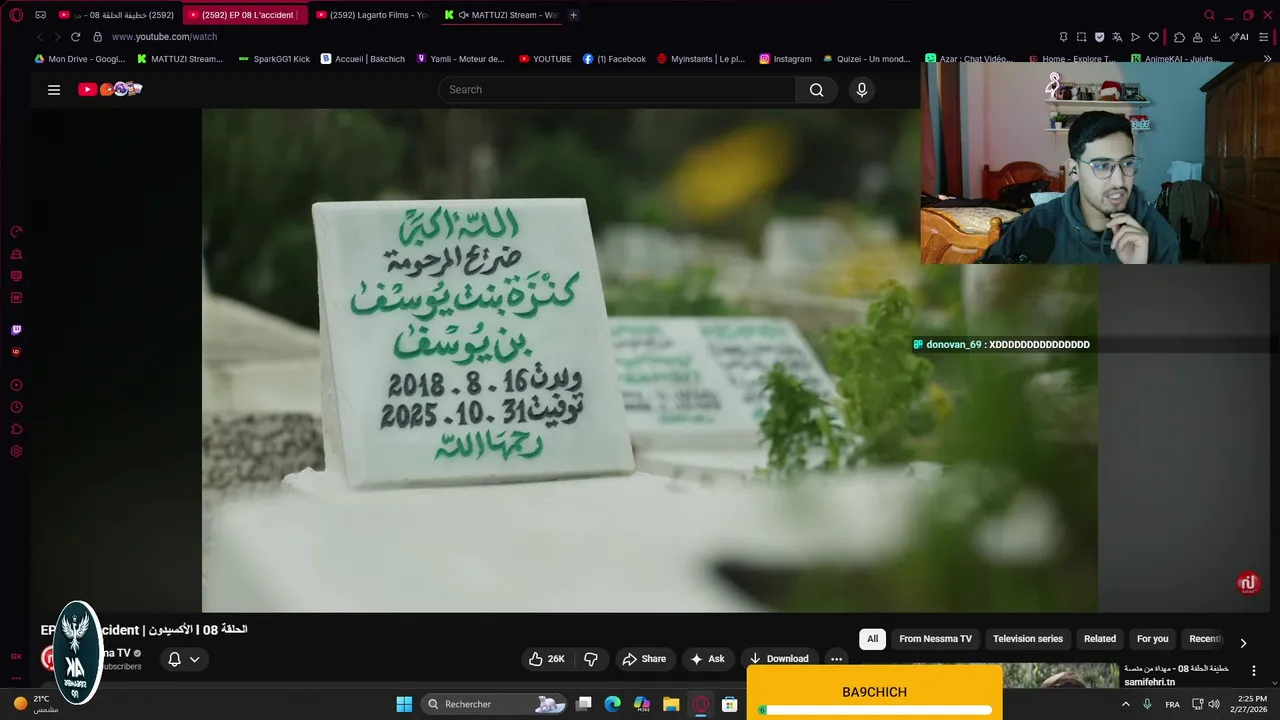Select the All filter chip

coord(872,639)
